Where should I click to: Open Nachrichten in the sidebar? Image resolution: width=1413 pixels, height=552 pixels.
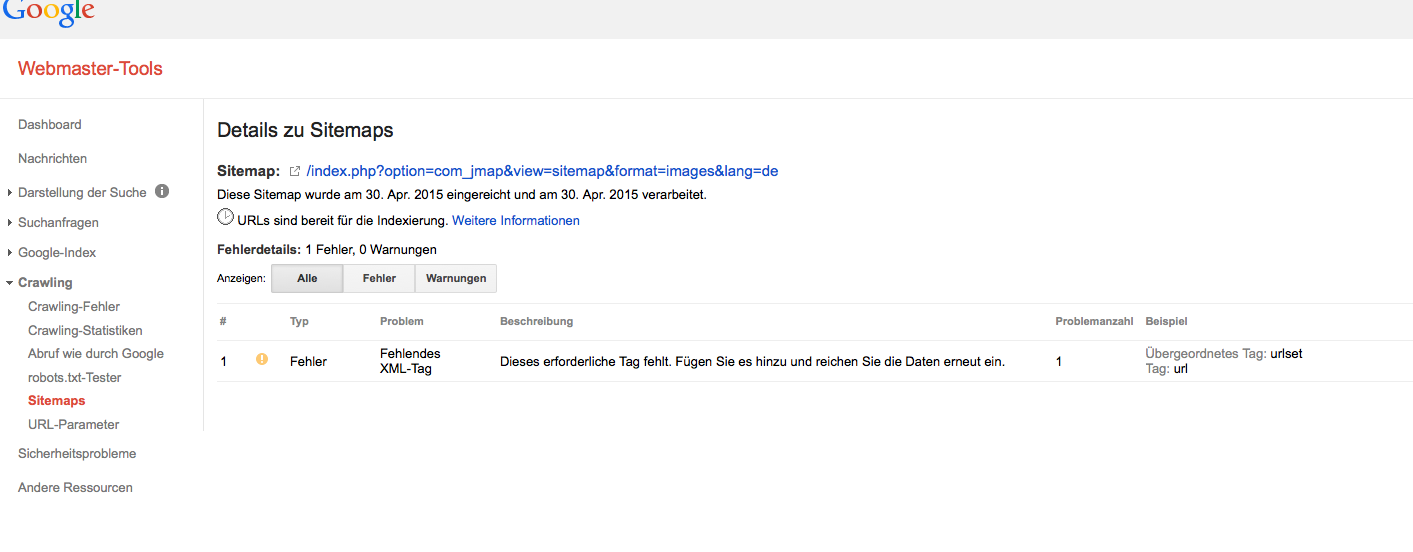click(52, 159)
